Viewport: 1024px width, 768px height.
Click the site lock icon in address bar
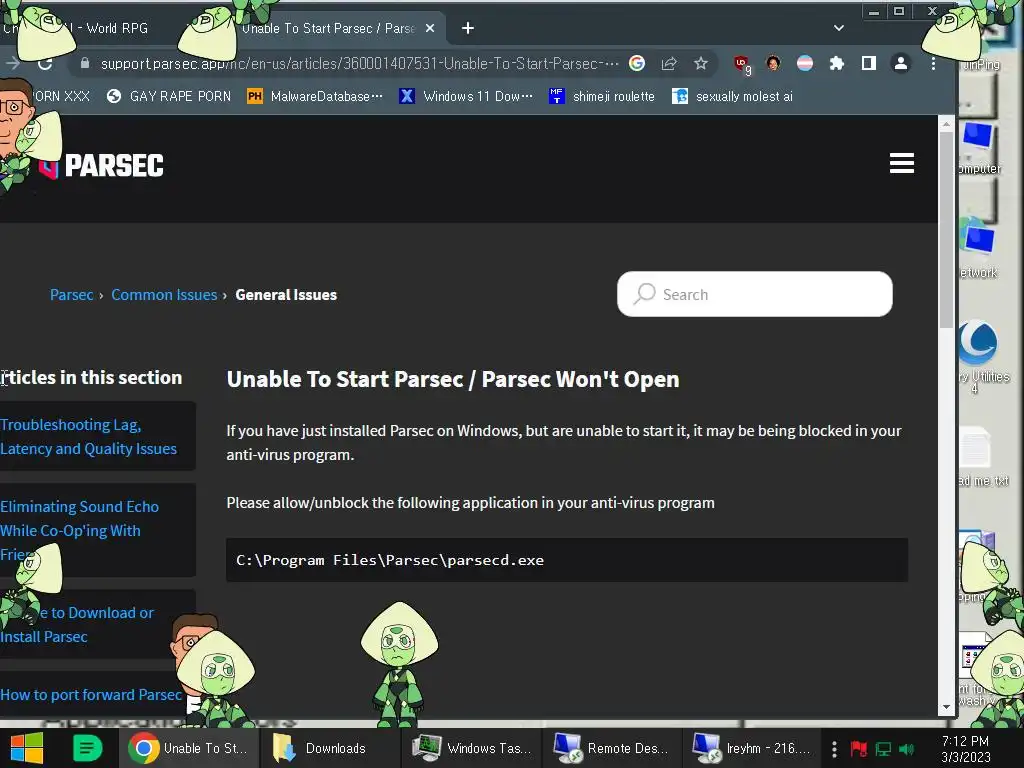(x=84, y=63)
